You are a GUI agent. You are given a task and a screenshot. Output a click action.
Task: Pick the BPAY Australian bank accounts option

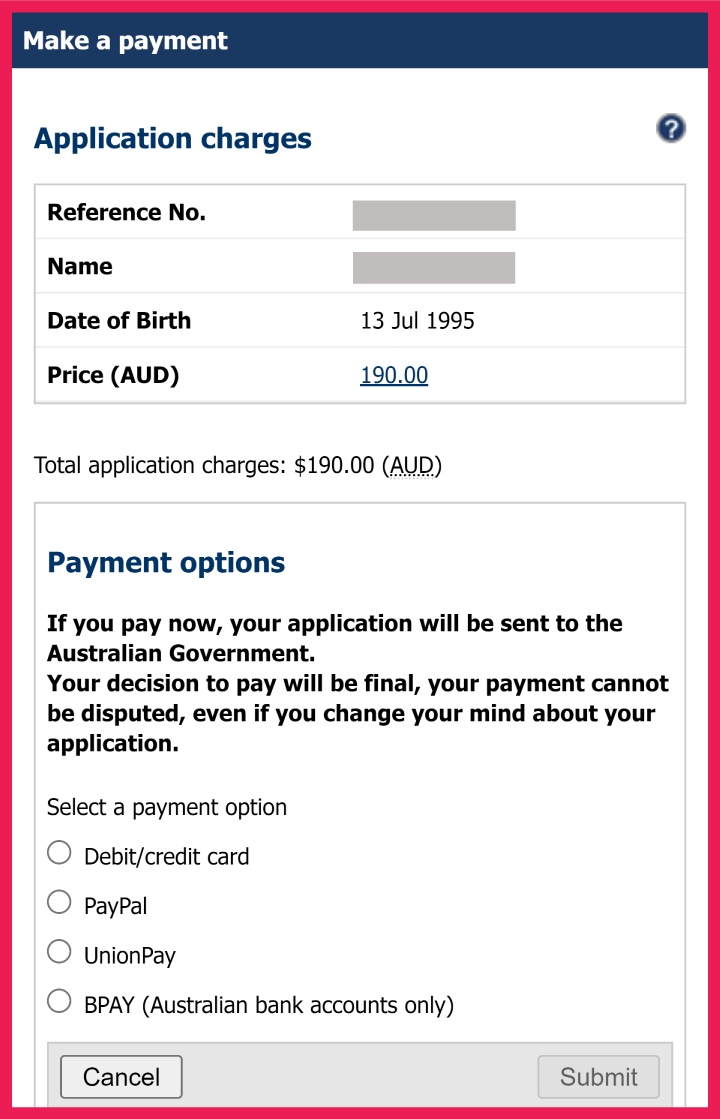click(x=60, y=1001)
